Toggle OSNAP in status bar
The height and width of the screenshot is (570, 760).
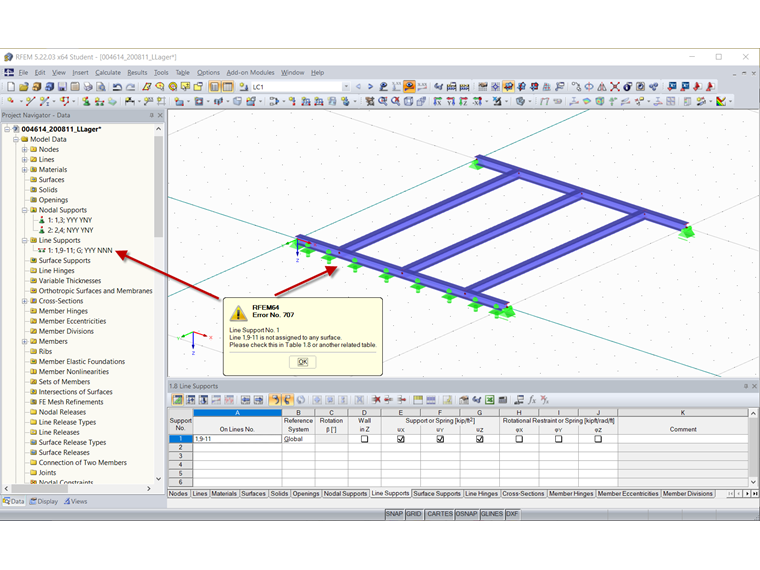[x=466, y=514]
